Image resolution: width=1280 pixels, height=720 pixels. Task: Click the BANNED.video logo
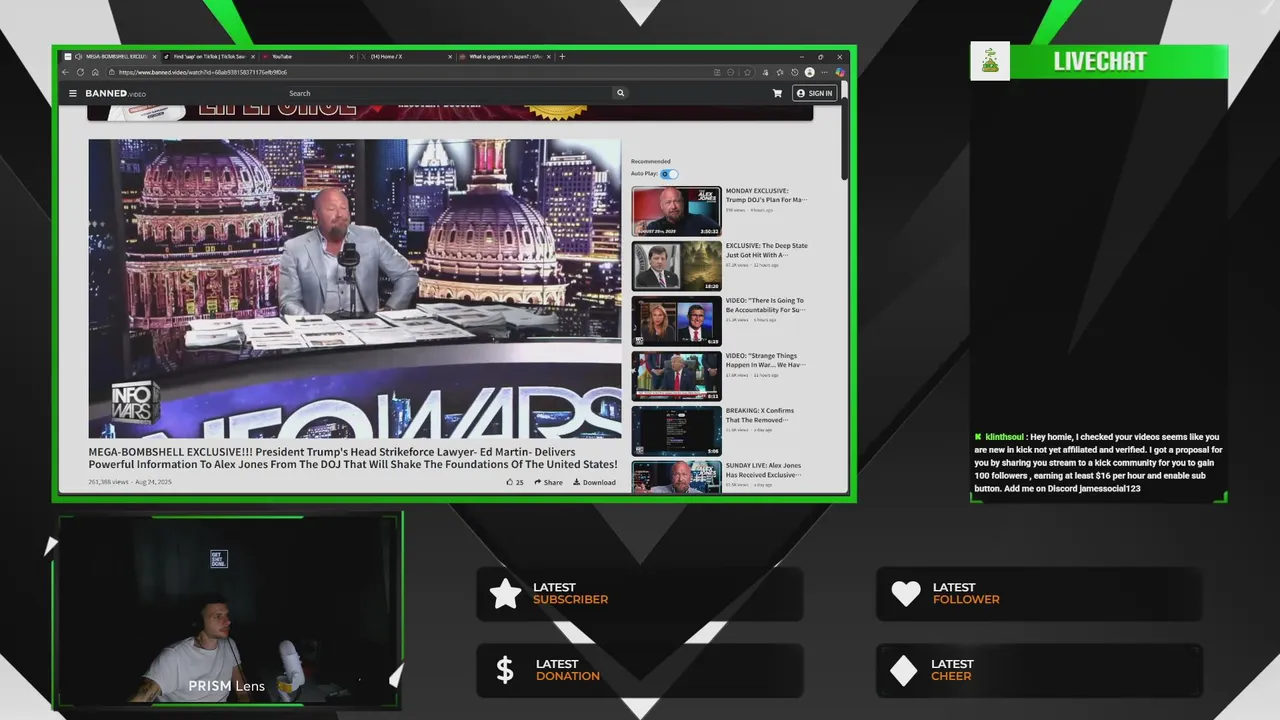pyautogui.click(x=115, y=93)
